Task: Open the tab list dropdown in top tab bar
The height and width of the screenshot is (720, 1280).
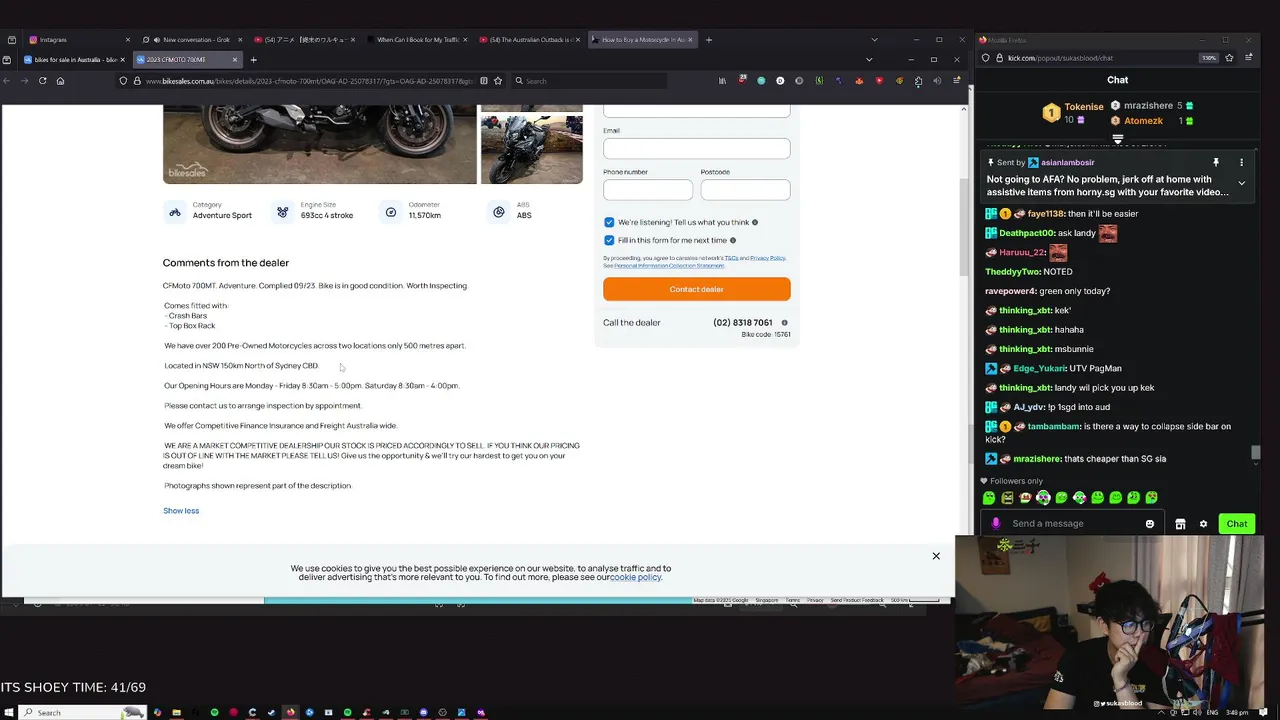Action: coord(874,40)
